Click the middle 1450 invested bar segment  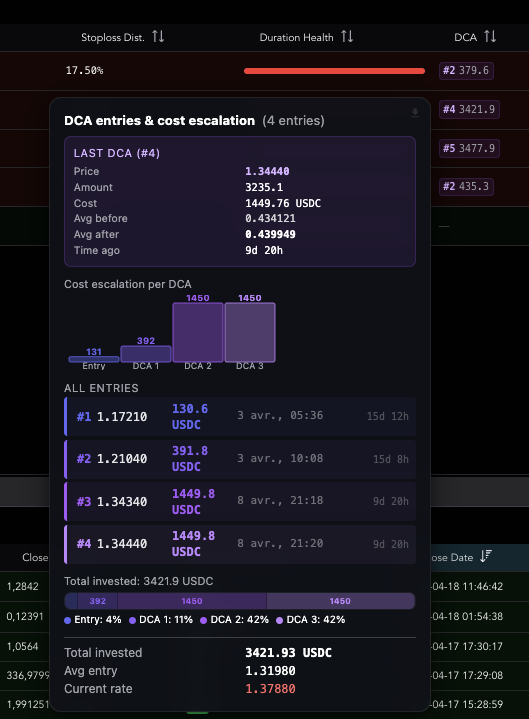pyautogui.click(x=192, y=601)
